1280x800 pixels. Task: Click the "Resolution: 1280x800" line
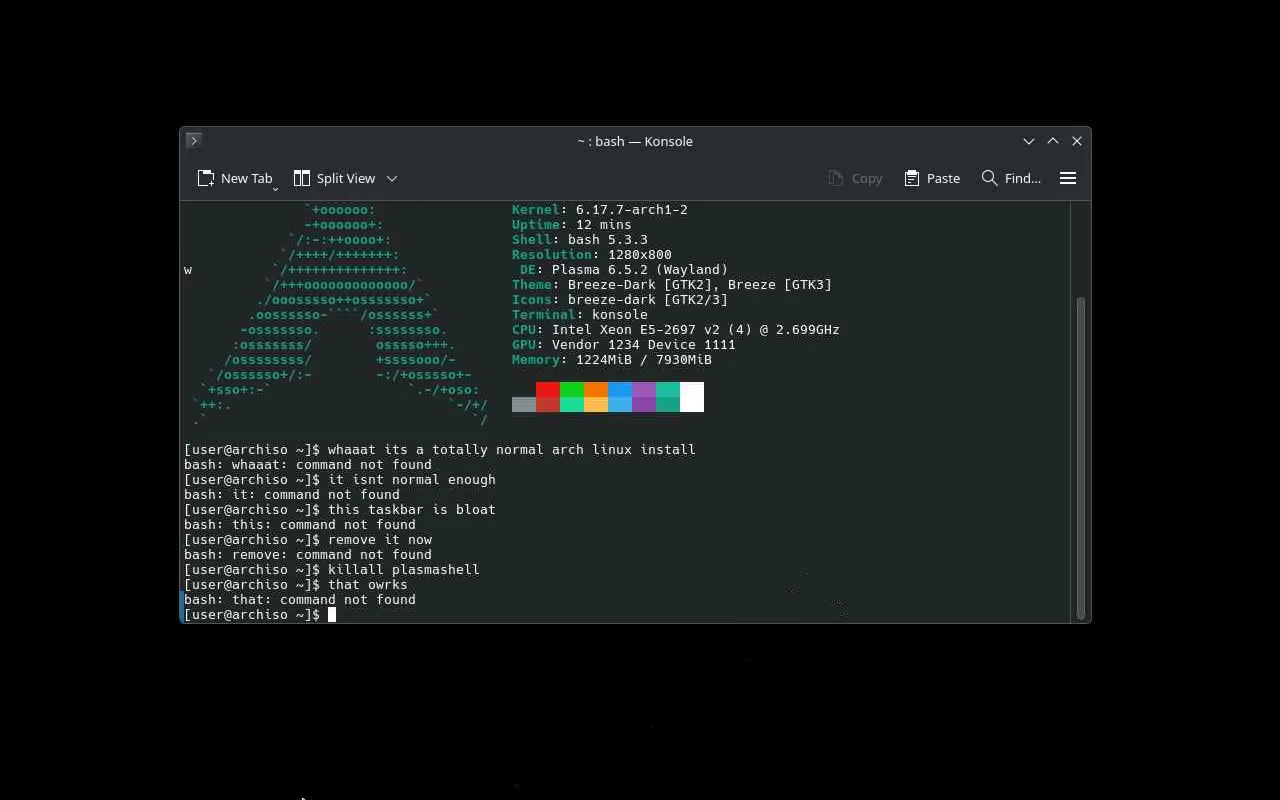(592, 255)
